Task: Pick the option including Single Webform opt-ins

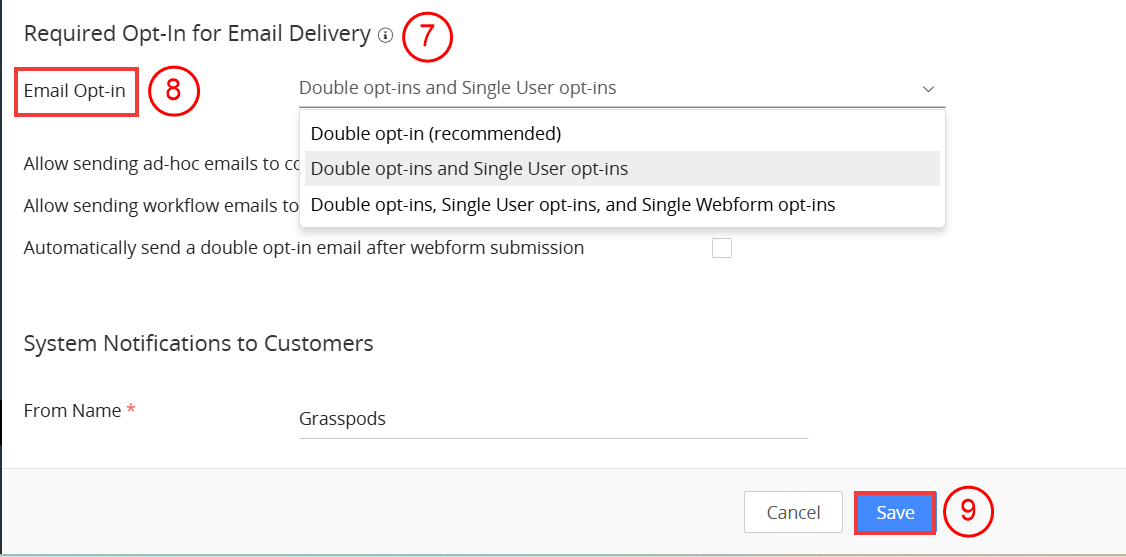Action: click(573, 205)
